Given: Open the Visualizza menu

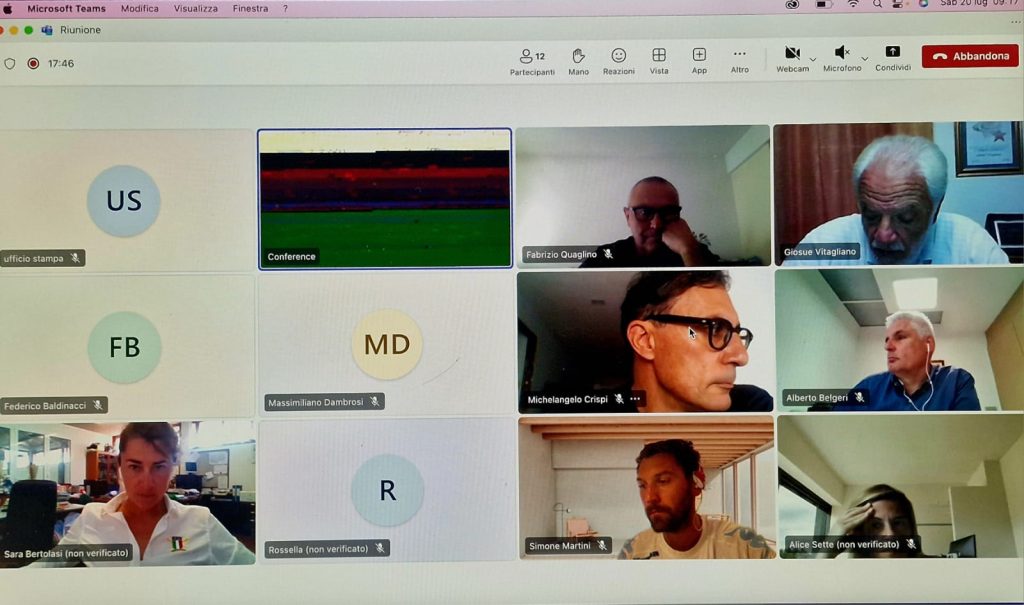Looking at the screenshot, I should (196, 8).
